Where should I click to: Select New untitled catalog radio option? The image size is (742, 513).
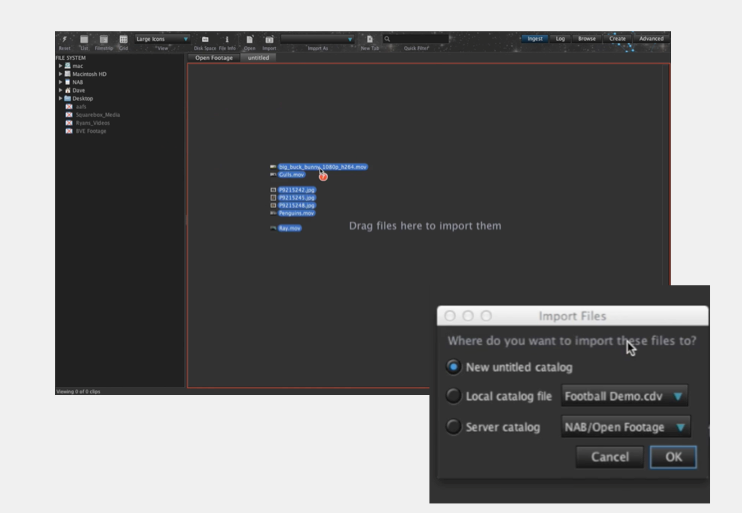point(453,367)
